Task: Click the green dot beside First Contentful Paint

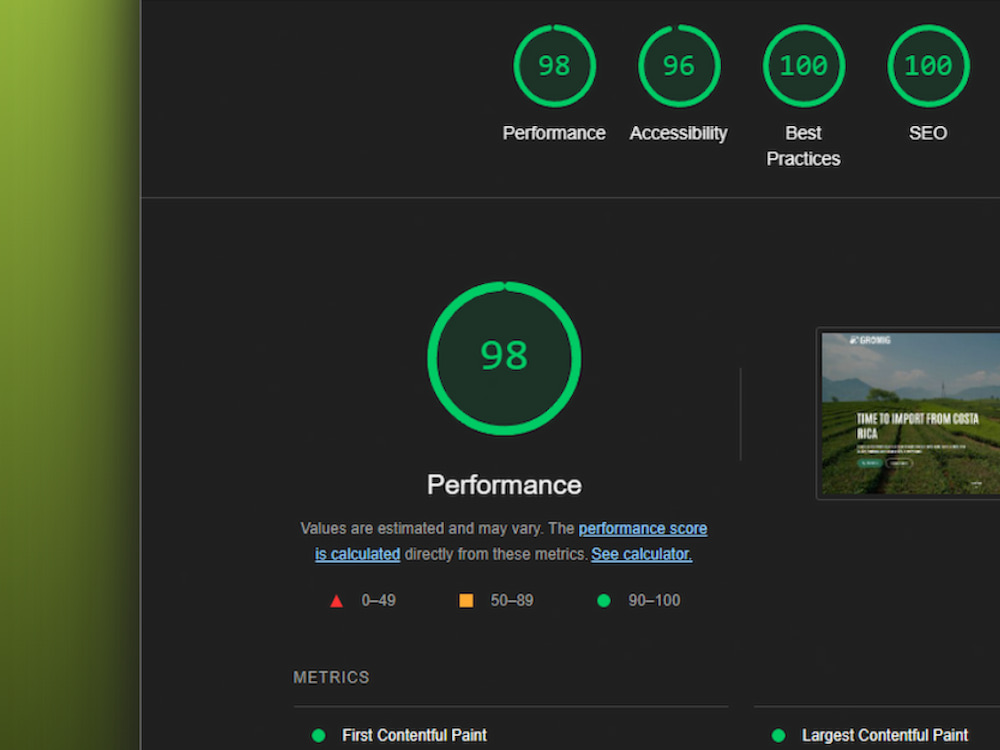Action: (x=318, y=735)
